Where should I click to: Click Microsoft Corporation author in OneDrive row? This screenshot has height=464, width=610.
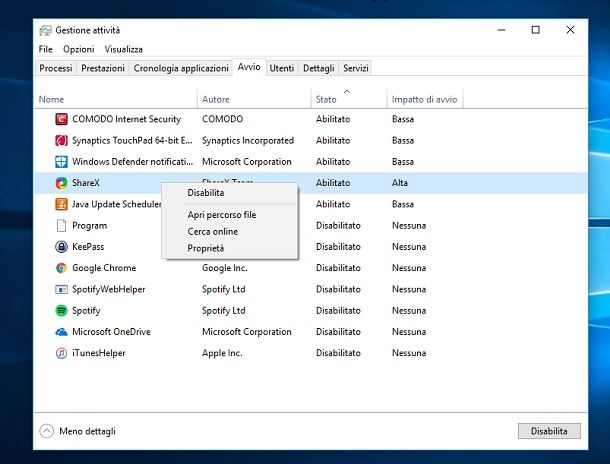click(247, 332)
